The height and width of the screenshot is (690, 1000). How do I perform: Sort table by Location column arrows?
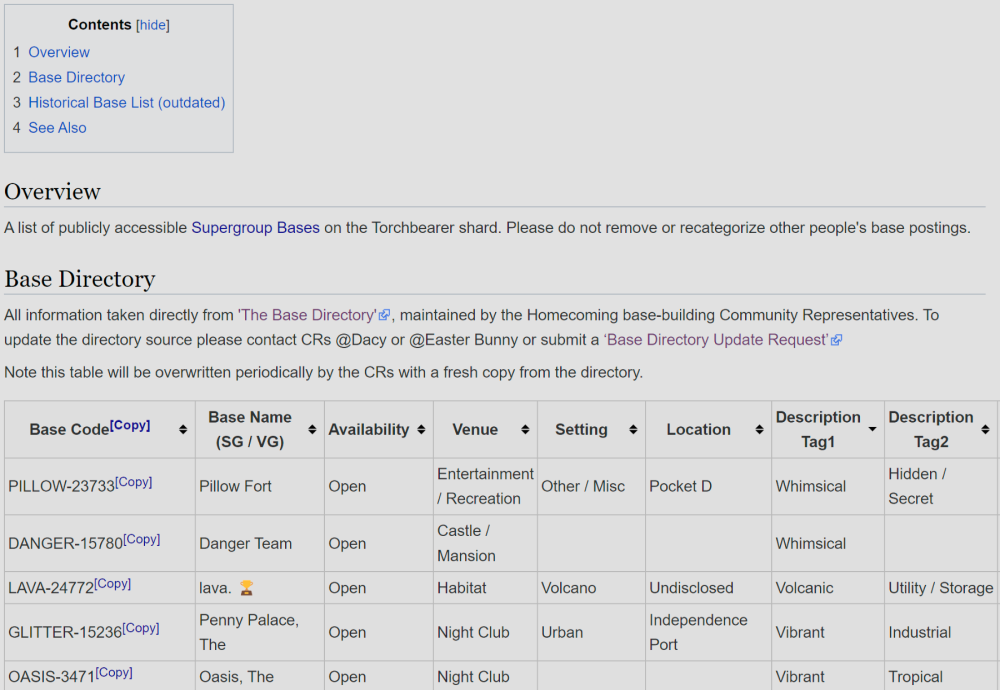click(759, 430)
